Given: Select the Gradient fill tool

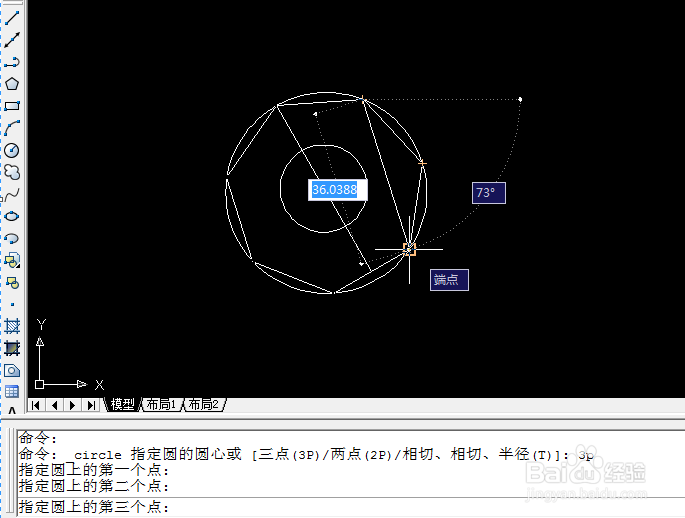Looking at the screenshot, I should (x=12, y=349).
